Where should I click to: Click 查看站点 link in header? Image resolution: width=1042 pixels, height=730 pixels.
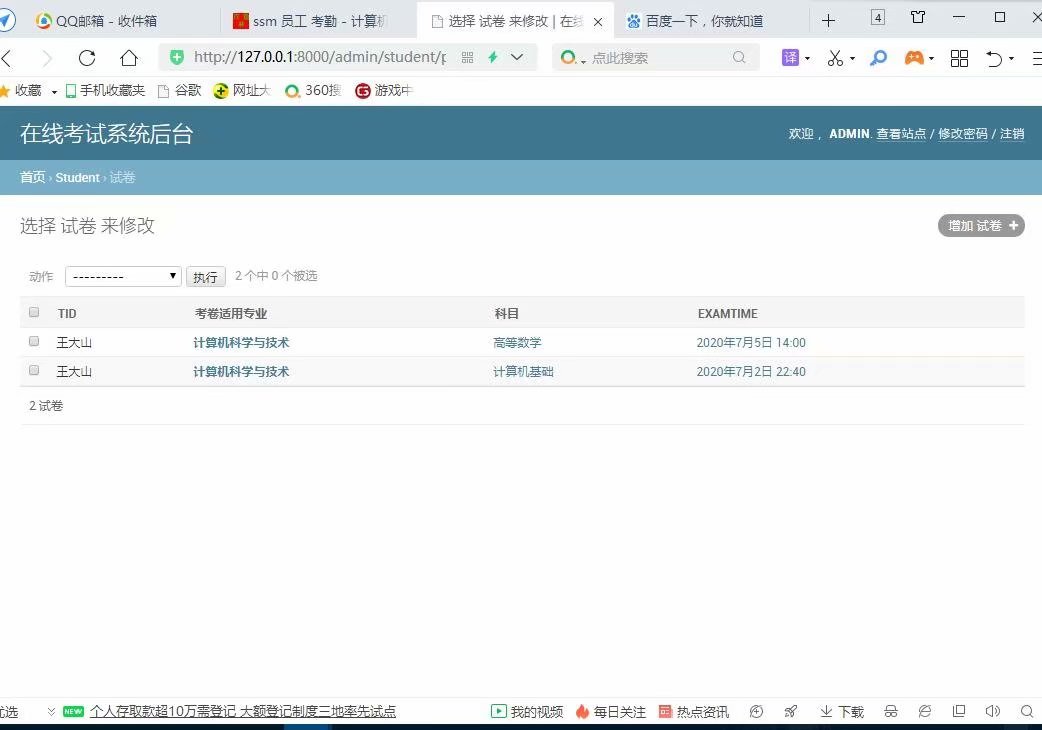pyautogui.click(x=900, y=134)
